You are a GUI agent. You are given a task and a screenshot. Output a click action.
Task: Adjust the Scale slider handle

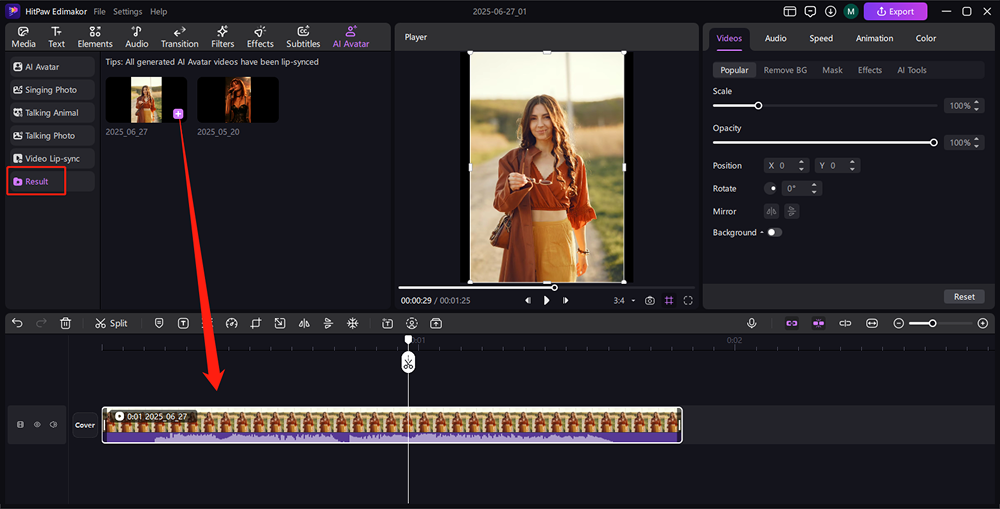click(x=758, y=106)
